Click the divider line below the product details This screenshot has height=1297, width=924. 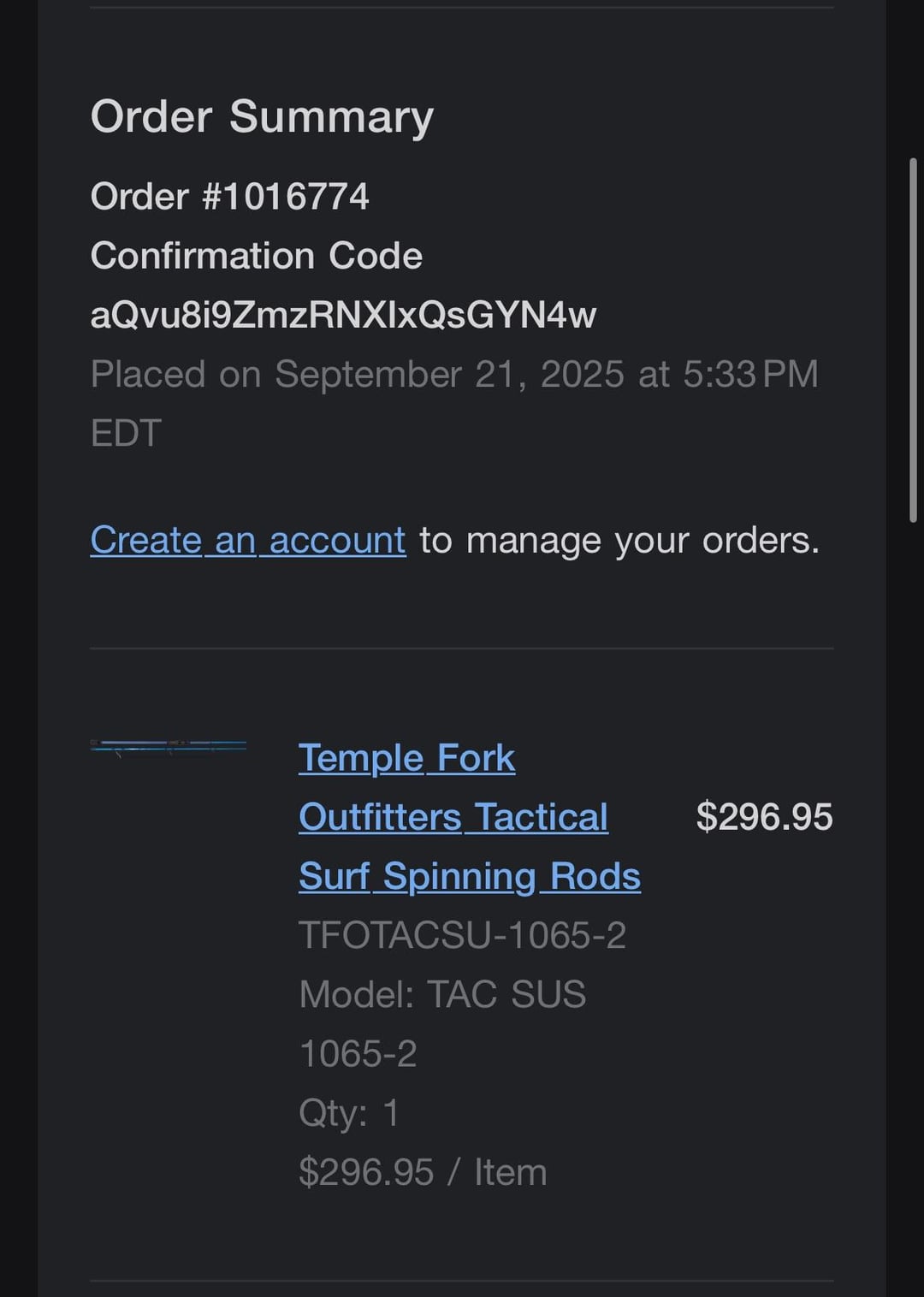[462, 1281]
